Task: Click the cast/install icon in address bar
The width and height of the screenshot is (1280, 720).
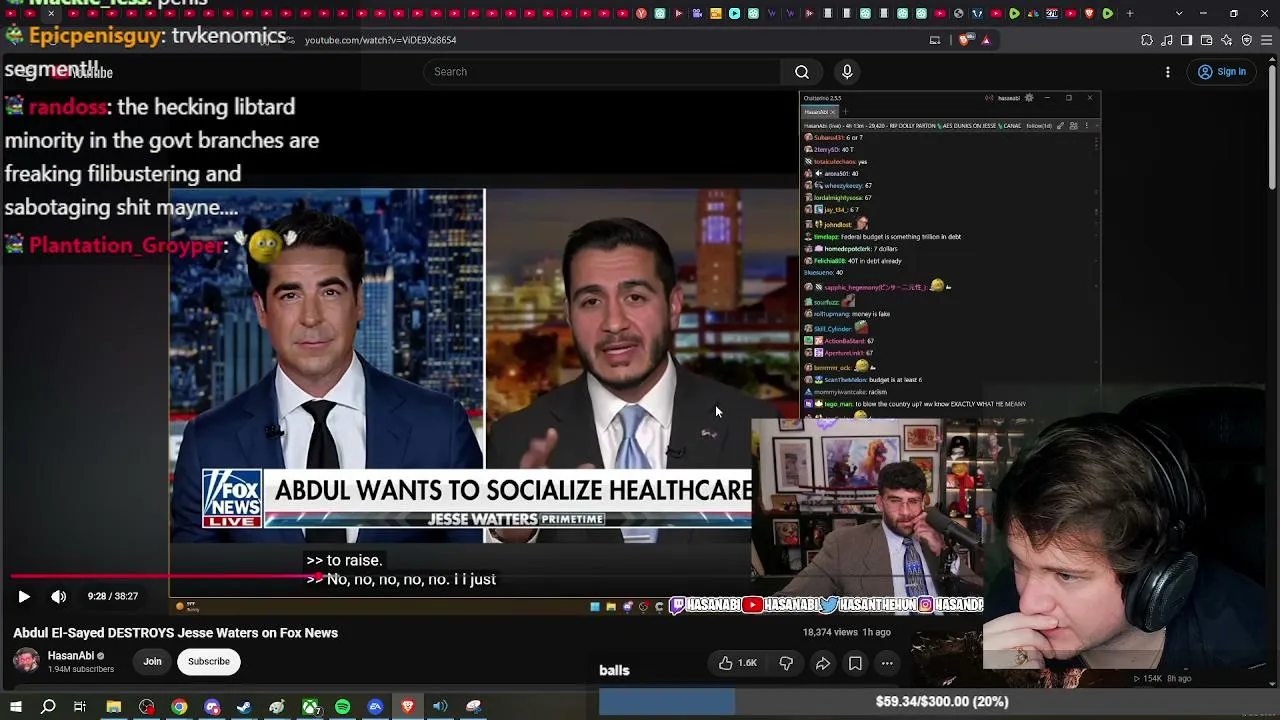Action: pos(935,40)
